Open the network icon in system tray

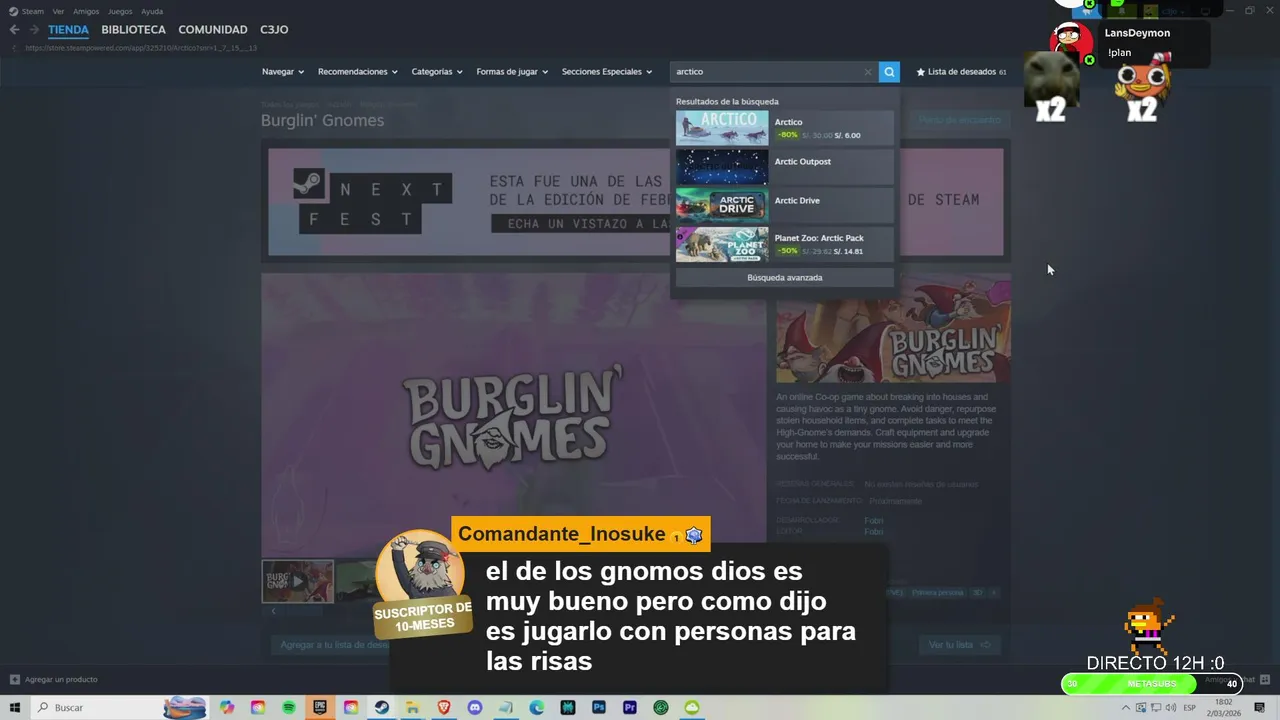point(1156,708)
